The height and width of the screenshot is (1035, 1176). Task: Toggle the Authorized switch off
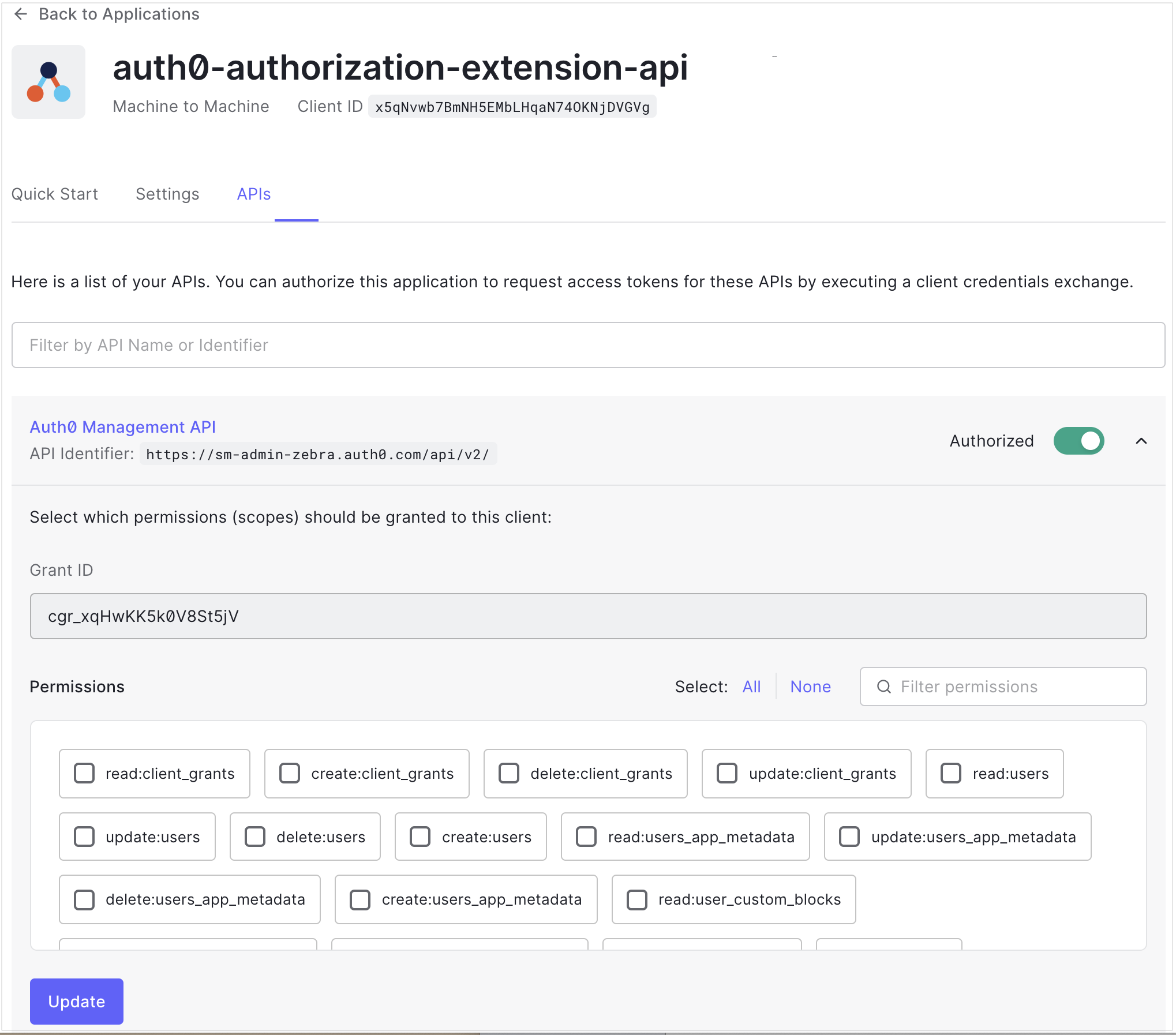(x=1078, y=441)
